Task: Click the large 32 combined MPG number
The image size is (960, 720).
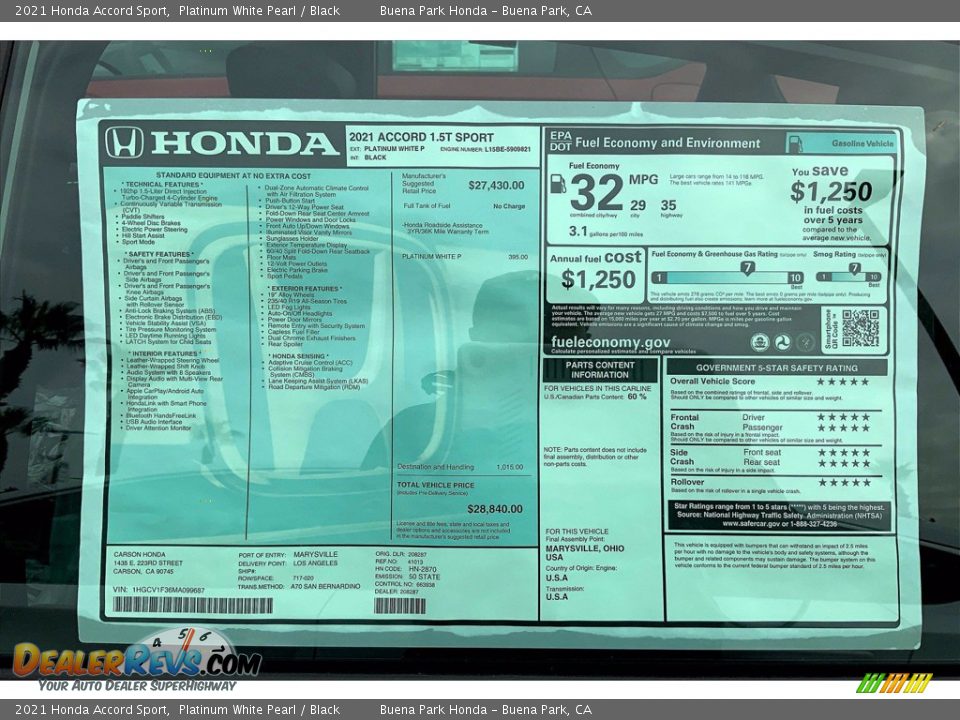Action: click(596, 193)
